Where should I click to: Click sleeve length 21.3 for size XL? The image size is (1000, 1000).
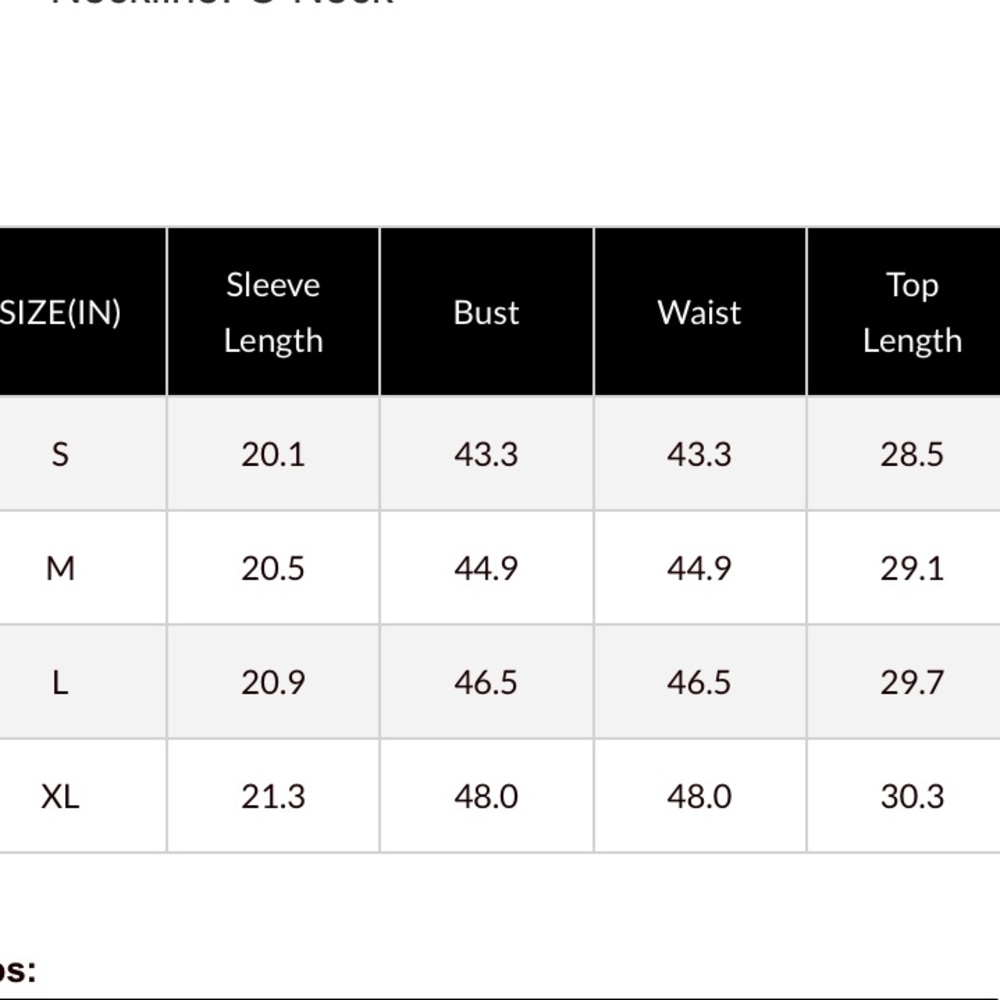coord(273,797)
